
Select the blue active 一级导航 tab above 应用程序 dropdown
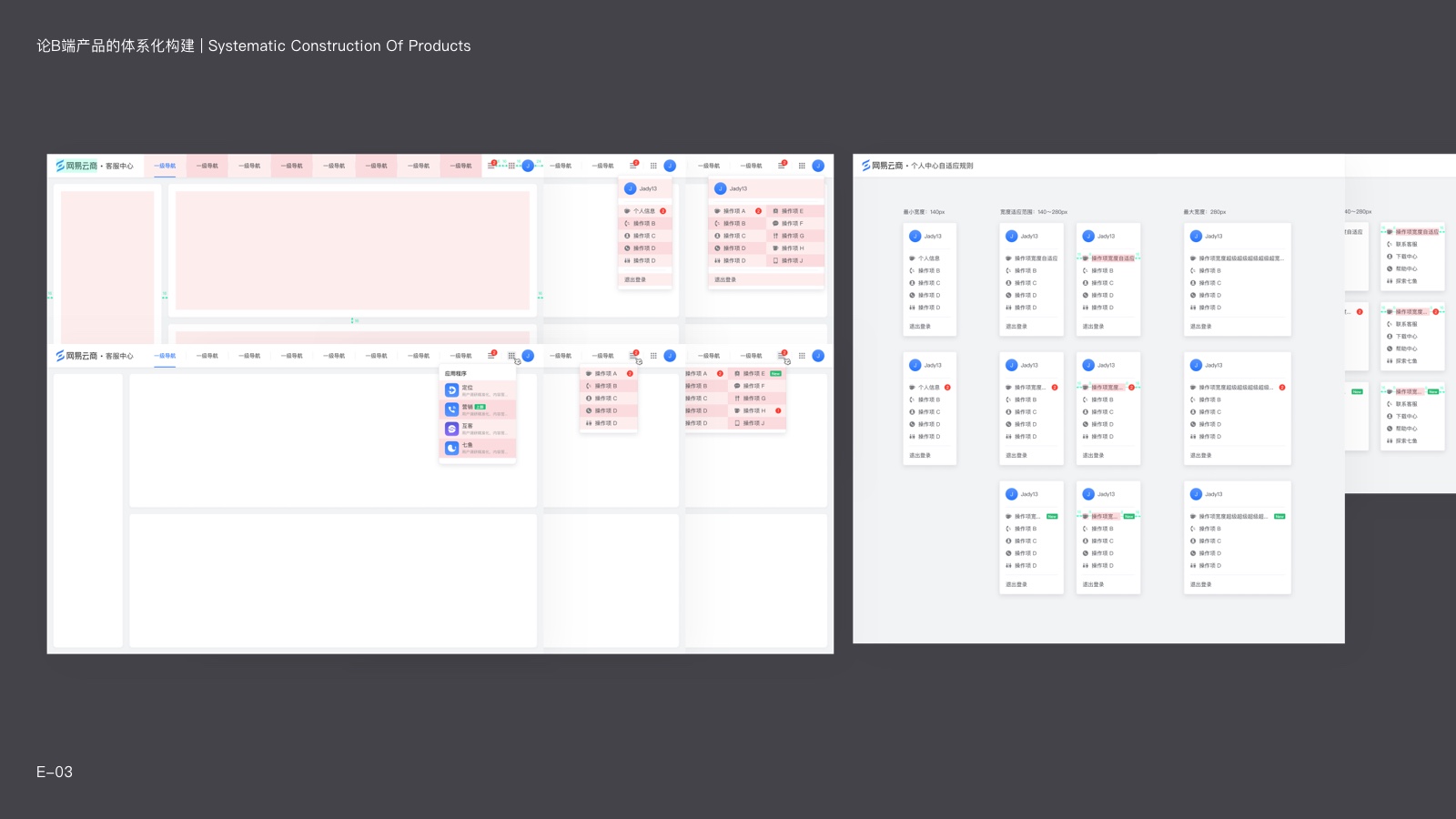165,356
